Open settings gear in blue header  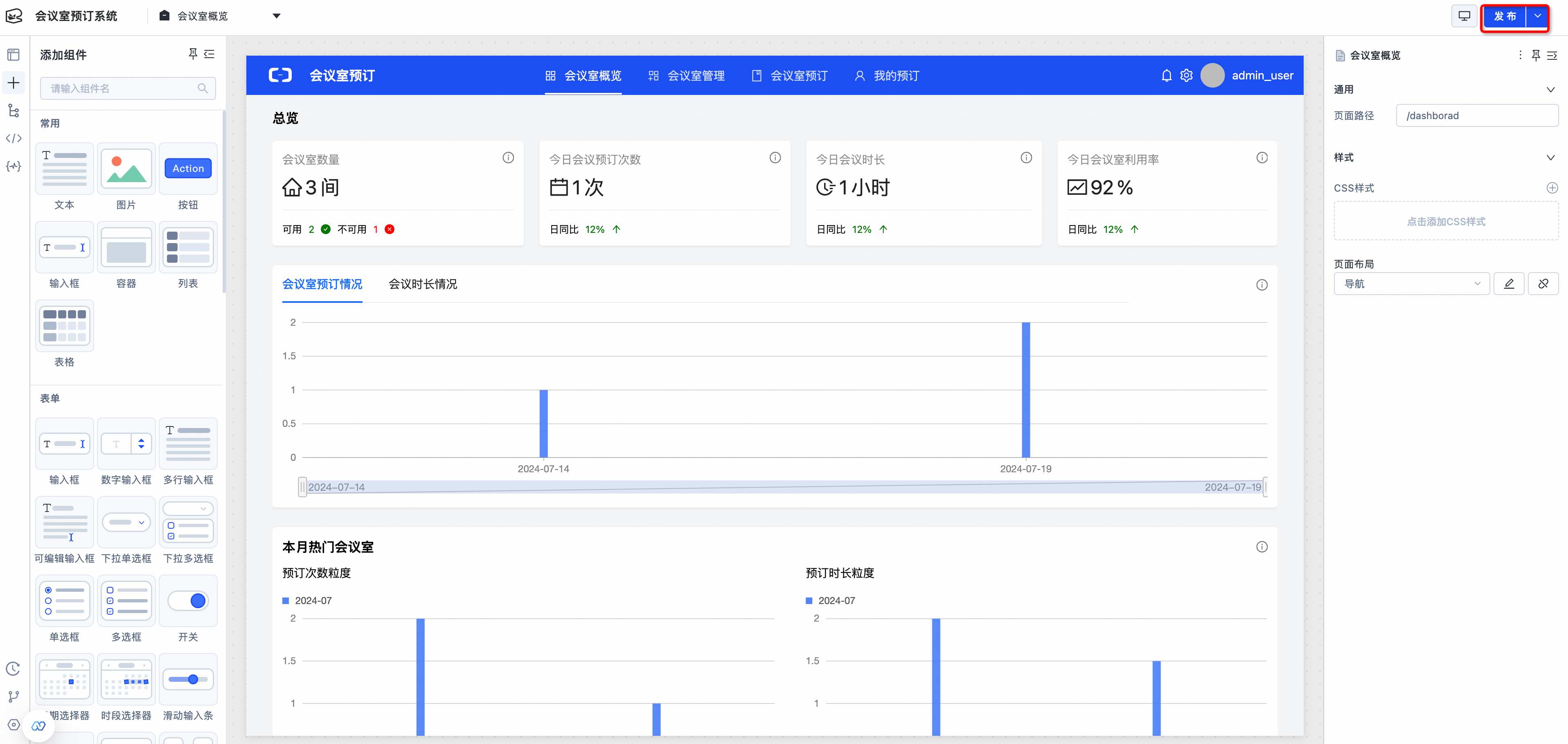click(1186, 75)
